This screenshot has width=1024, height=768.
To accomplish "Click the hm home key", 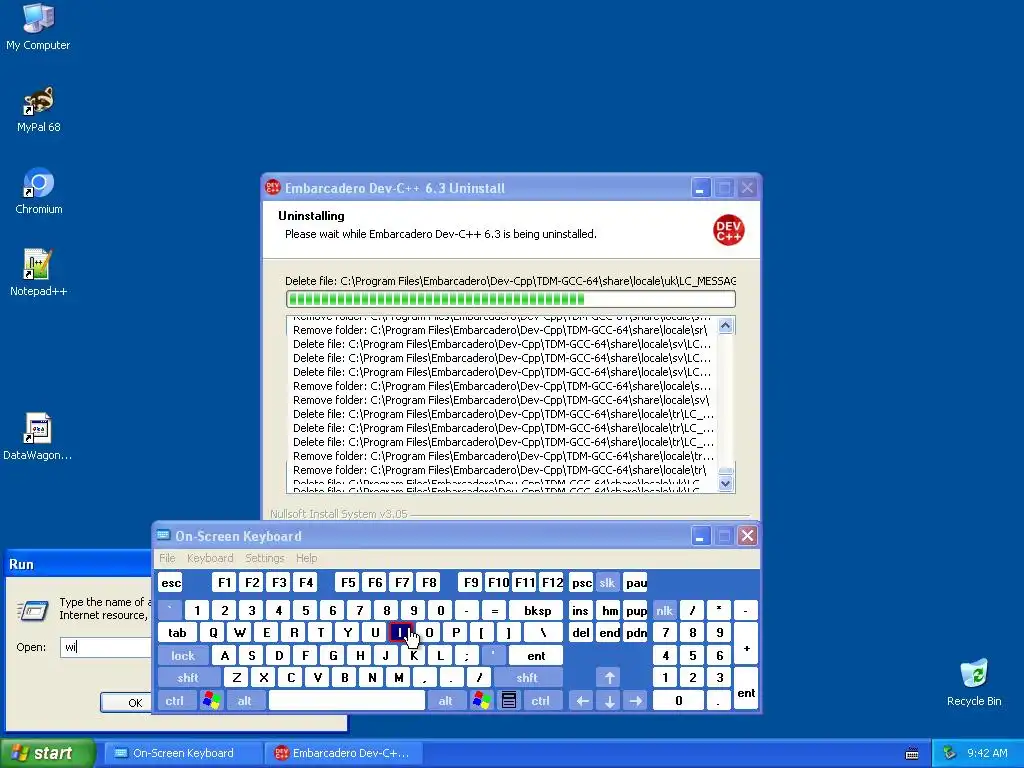I will click(609, 611).
